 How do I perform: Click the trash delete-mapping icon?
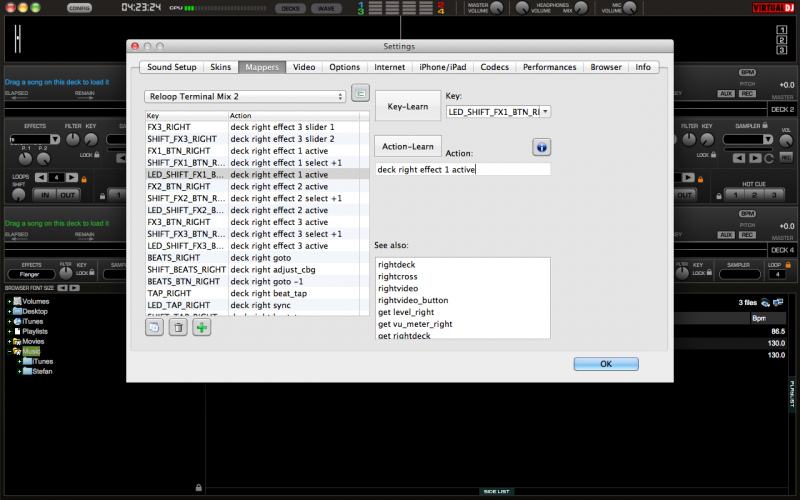point(178,327)
